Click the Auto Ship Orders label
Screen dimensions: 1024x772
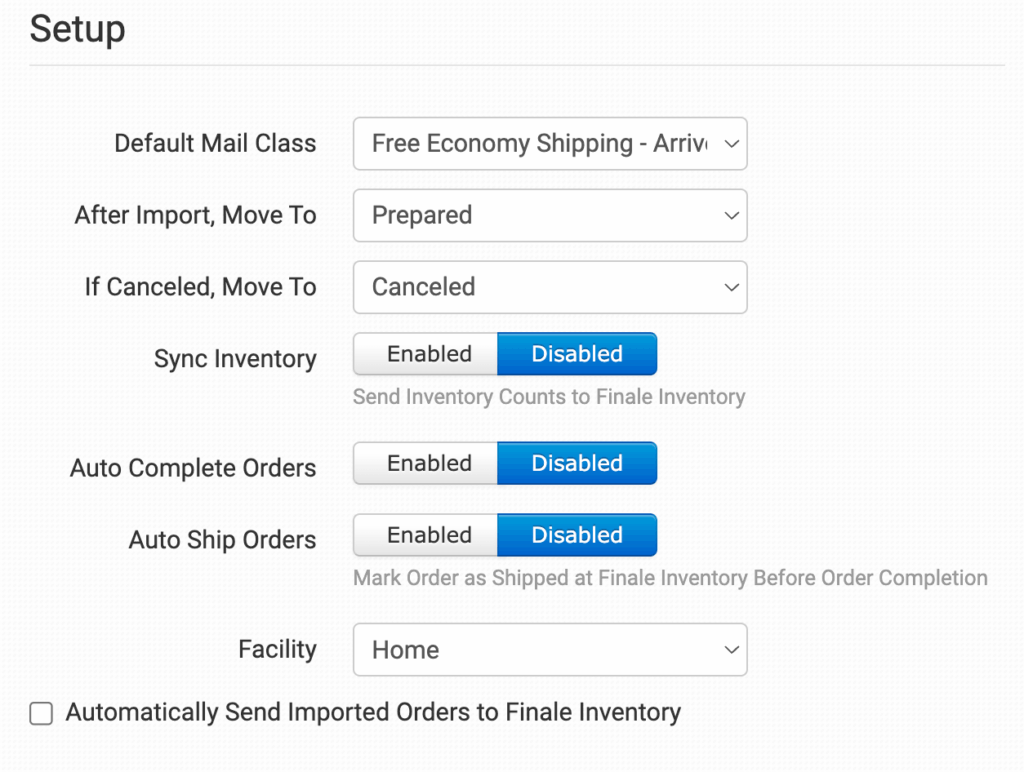[222, 540]
